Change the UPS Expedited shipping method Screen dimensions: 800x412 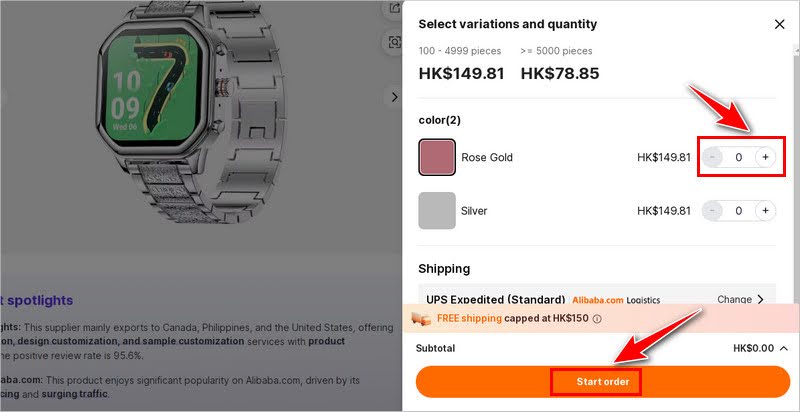(x=740, y=299)
